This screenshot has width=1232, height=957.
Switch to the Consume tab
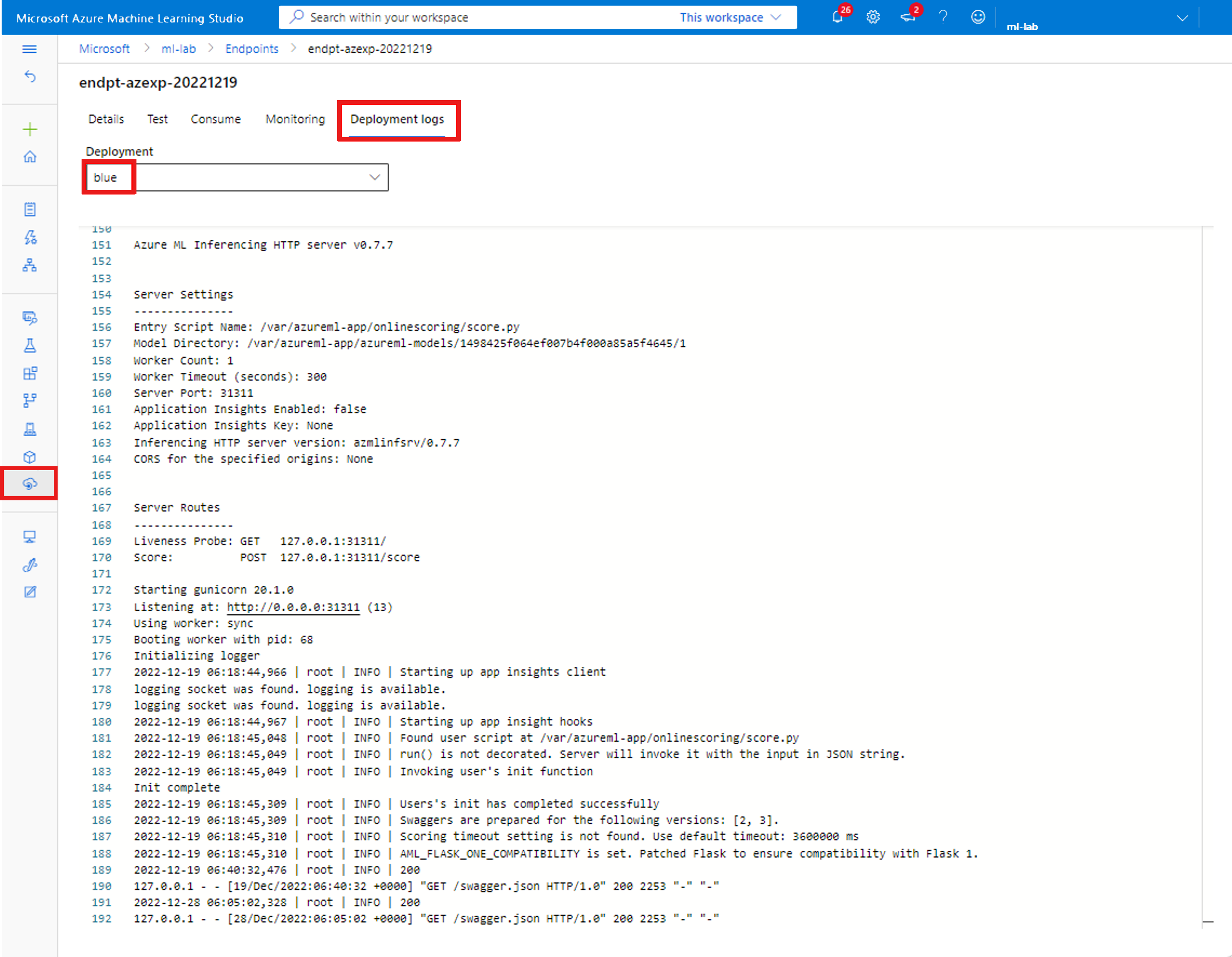[215, 119]
